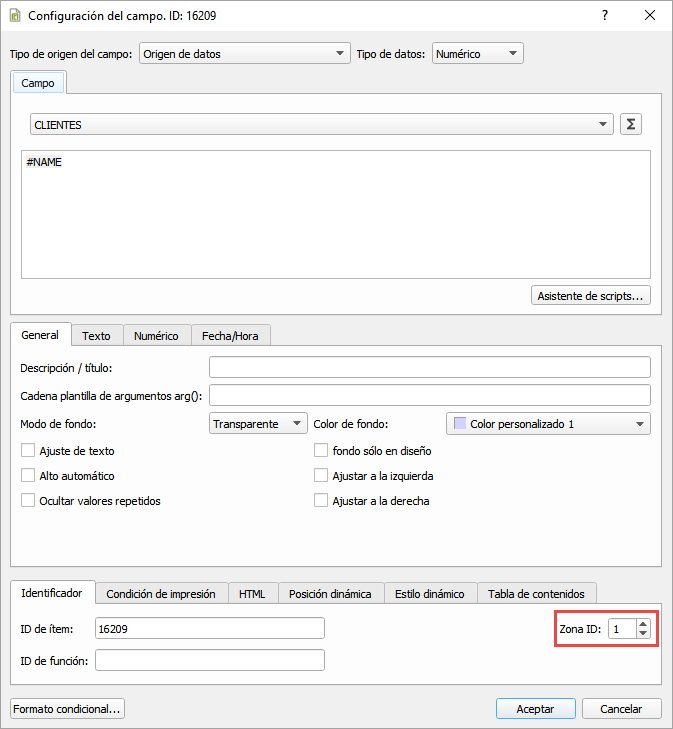The height and width of the screenshot is (729, 673).
Task: Open the Condición de impresión tab
Action: point(161,593)
